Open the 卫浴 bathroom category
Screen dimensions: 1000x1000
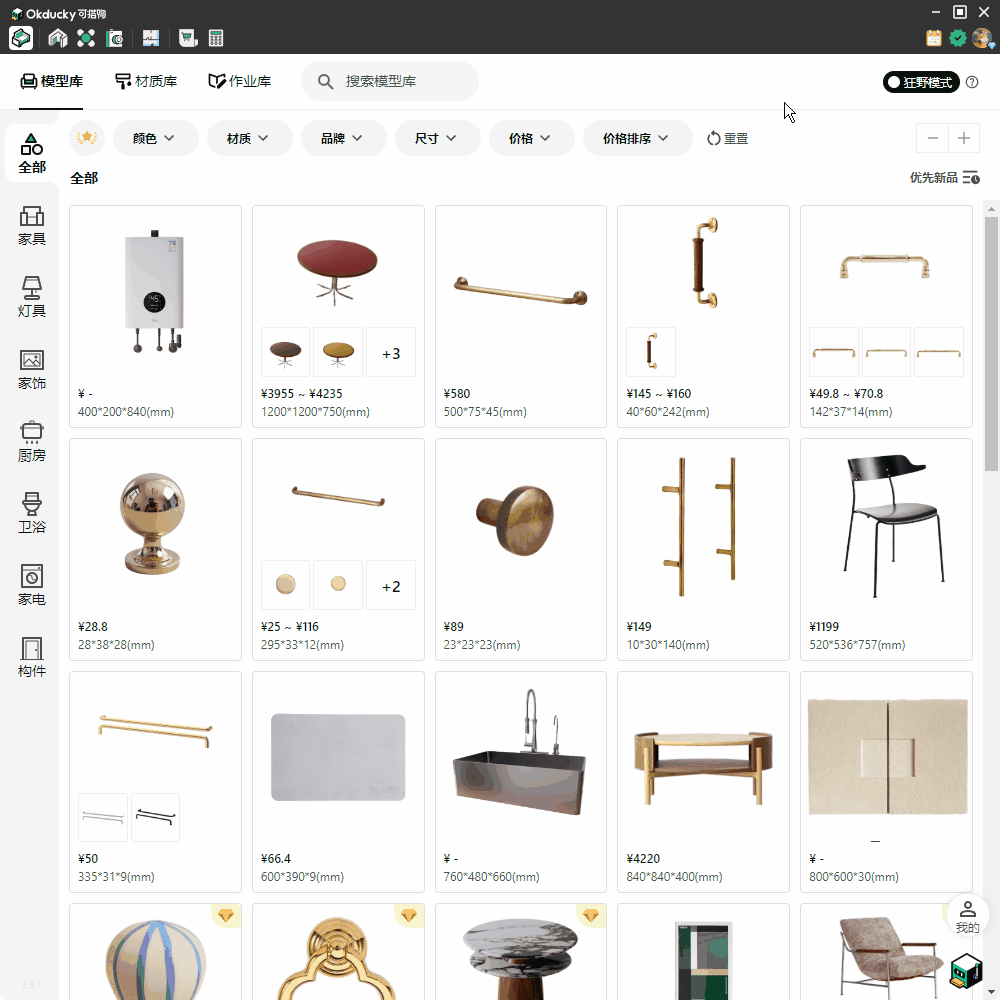32,512
